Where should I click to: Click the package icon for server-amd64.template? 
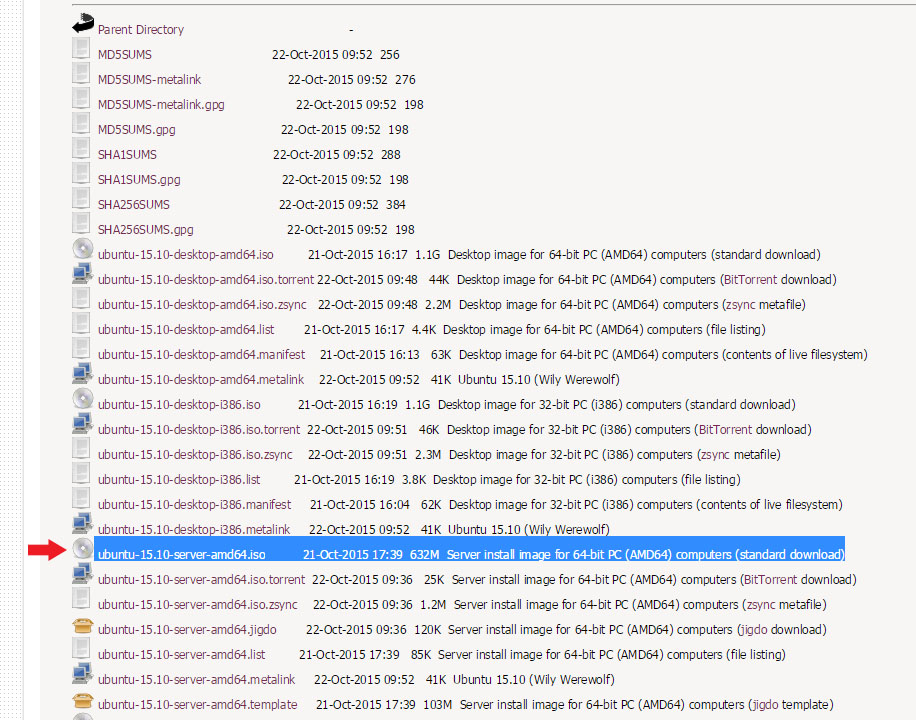point(83,701)
